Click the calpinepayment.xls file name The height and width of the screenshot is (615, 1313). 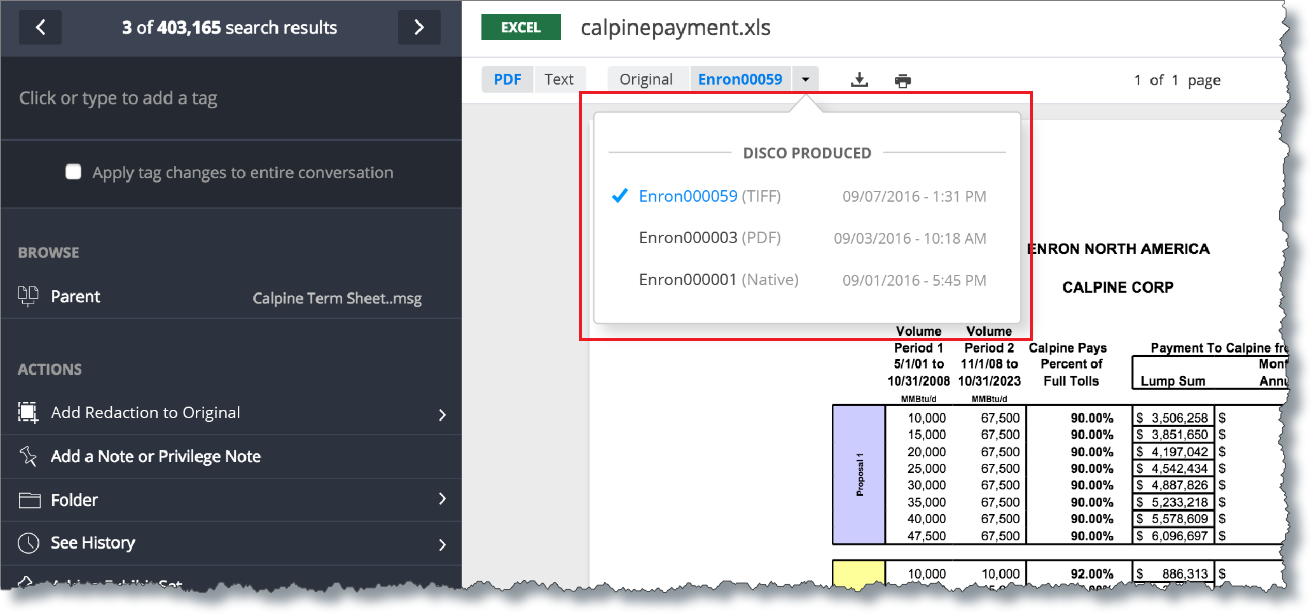click(x=676, y=27)
